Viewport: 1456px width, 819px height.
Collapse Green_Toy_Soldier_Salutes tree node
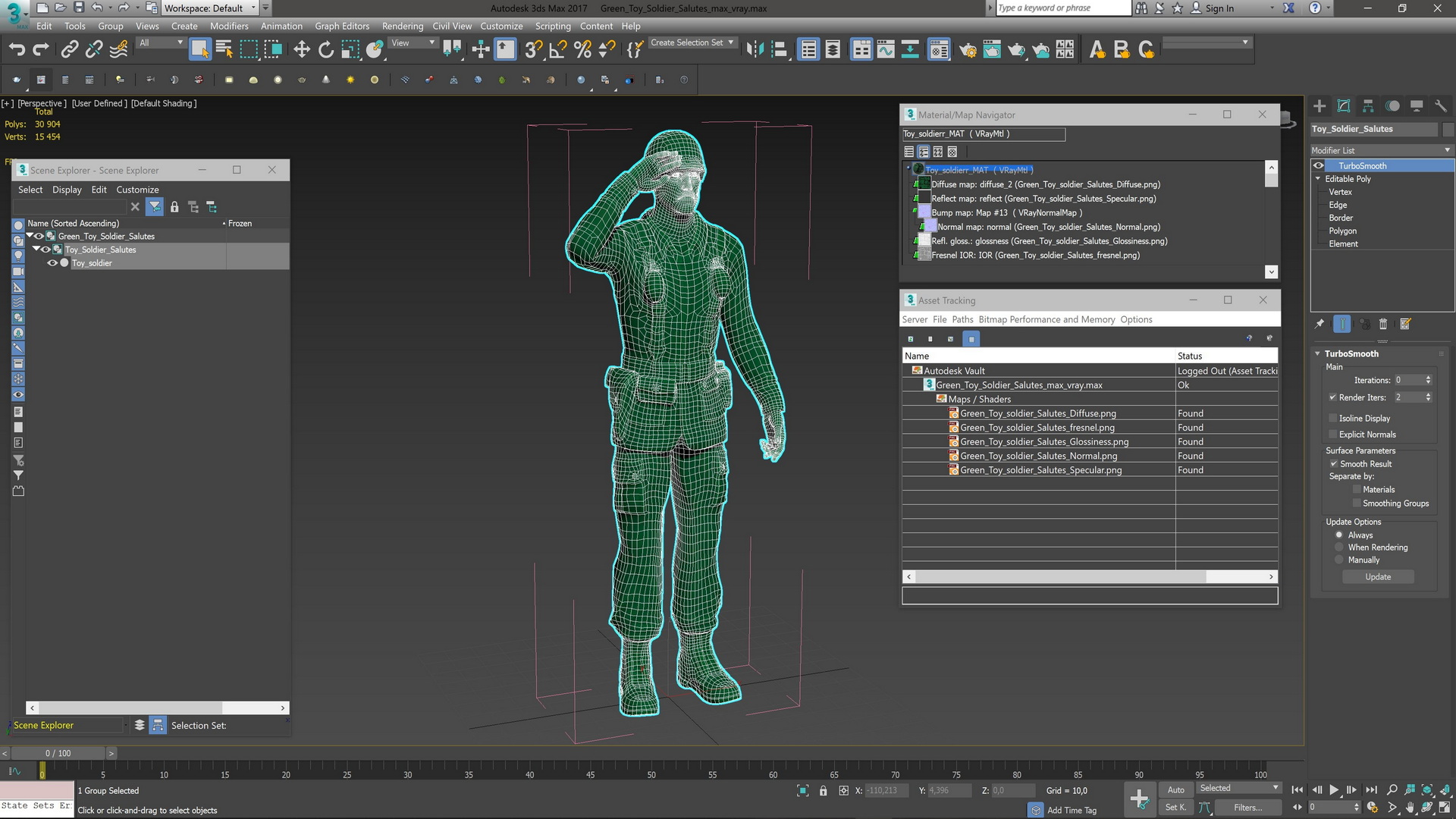30,237
